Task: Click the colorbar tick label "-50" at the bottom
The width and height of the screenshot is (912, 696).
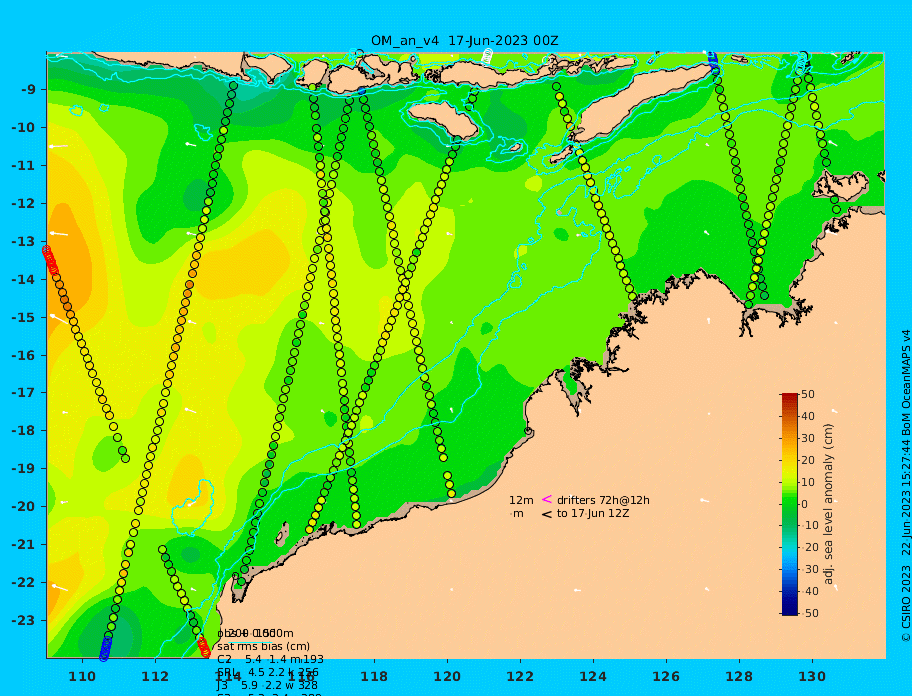Action: coord(810,613)
